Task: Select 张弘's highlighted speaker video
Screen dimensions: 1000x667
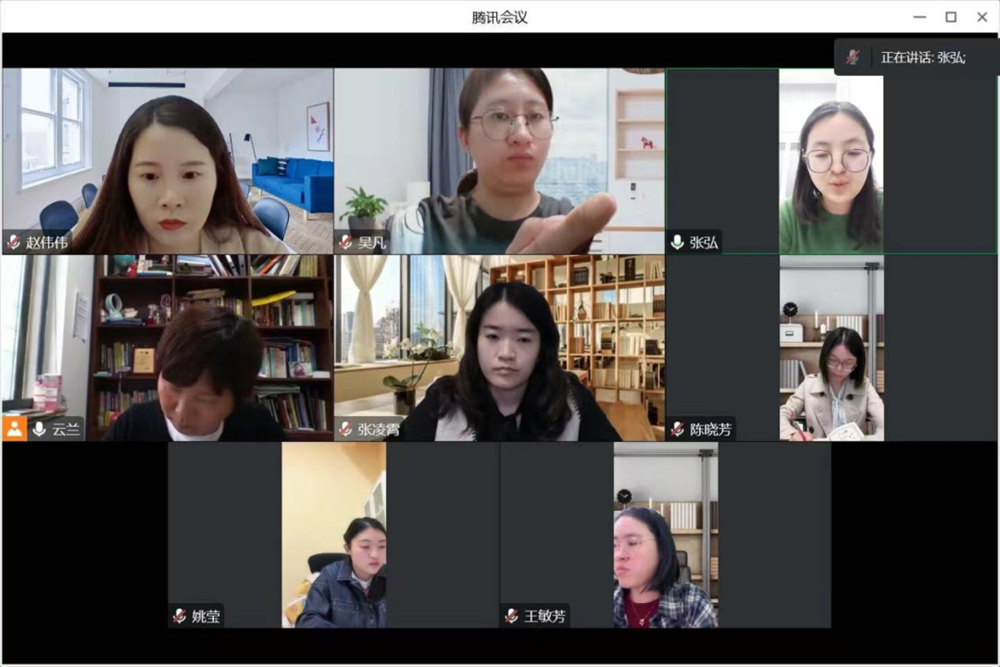Action: click(831, 161)
